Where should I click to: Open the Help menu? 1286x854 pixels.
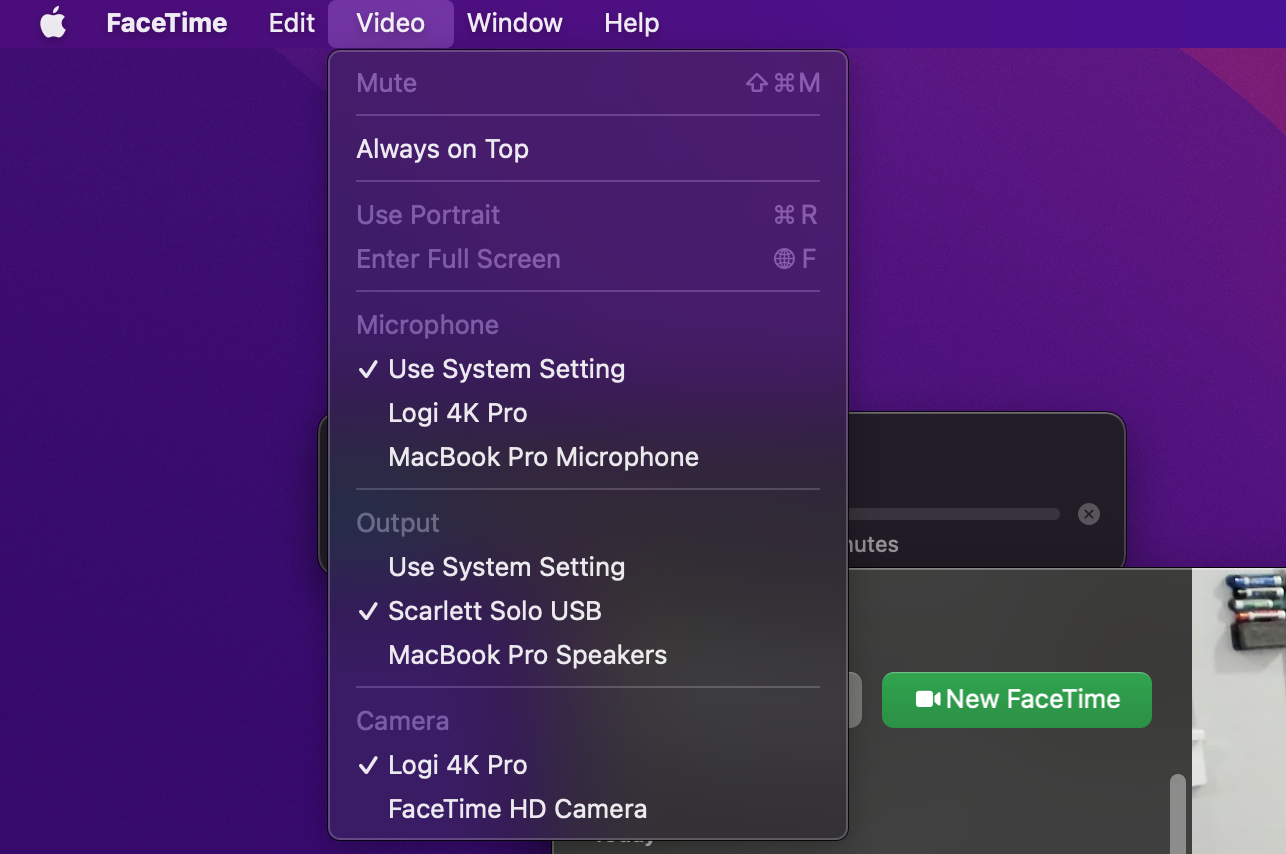[x=631, y=23]
